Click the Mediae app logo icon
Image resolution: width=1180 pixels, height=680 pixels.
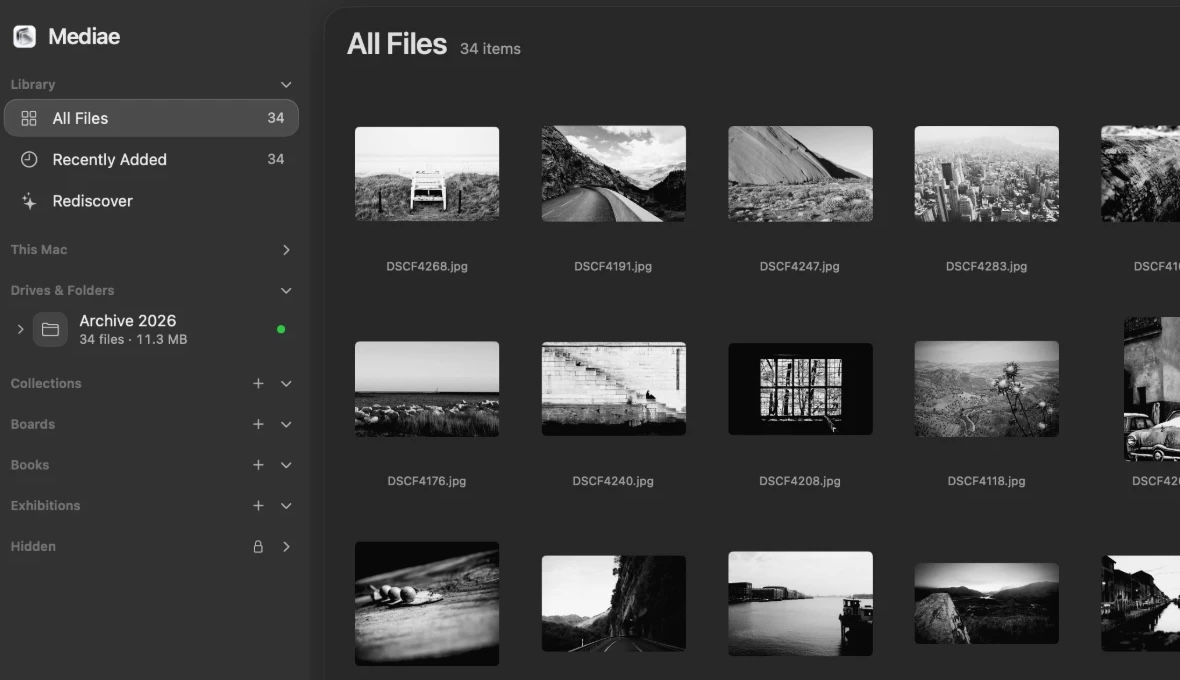pyautogui.click(x=24, y=36)
